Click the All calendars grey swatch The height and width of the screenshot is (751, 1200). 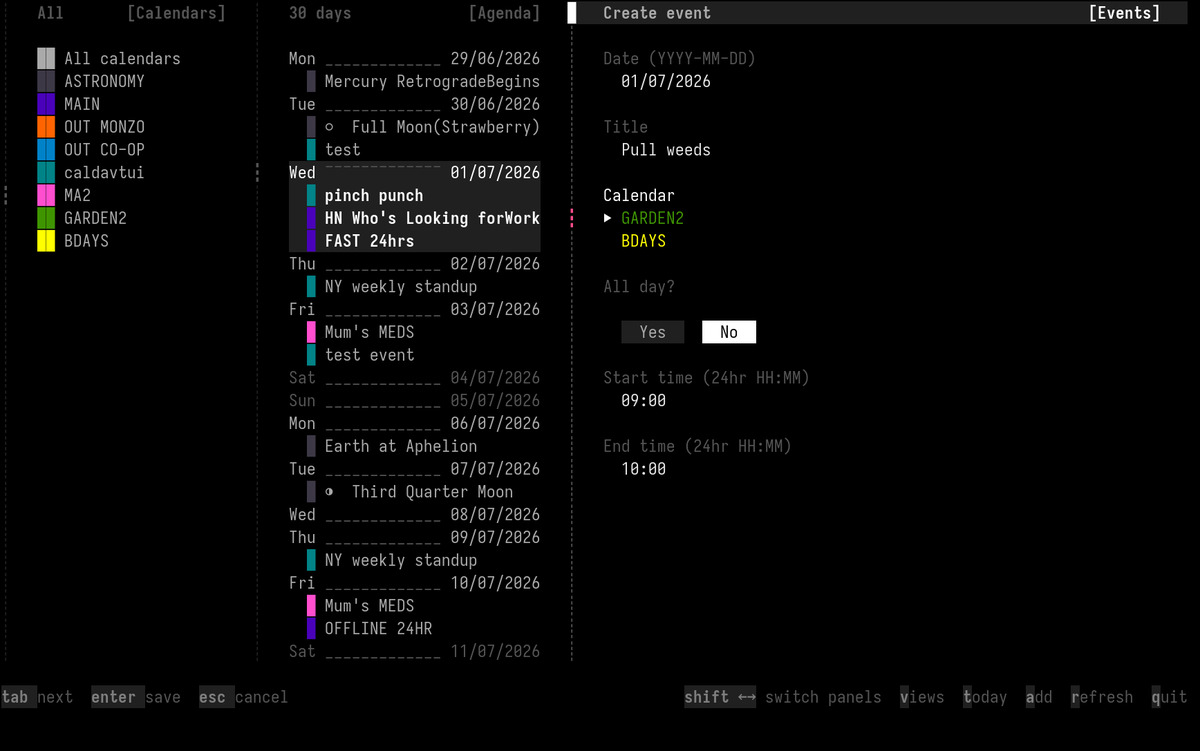coord(46,59)
